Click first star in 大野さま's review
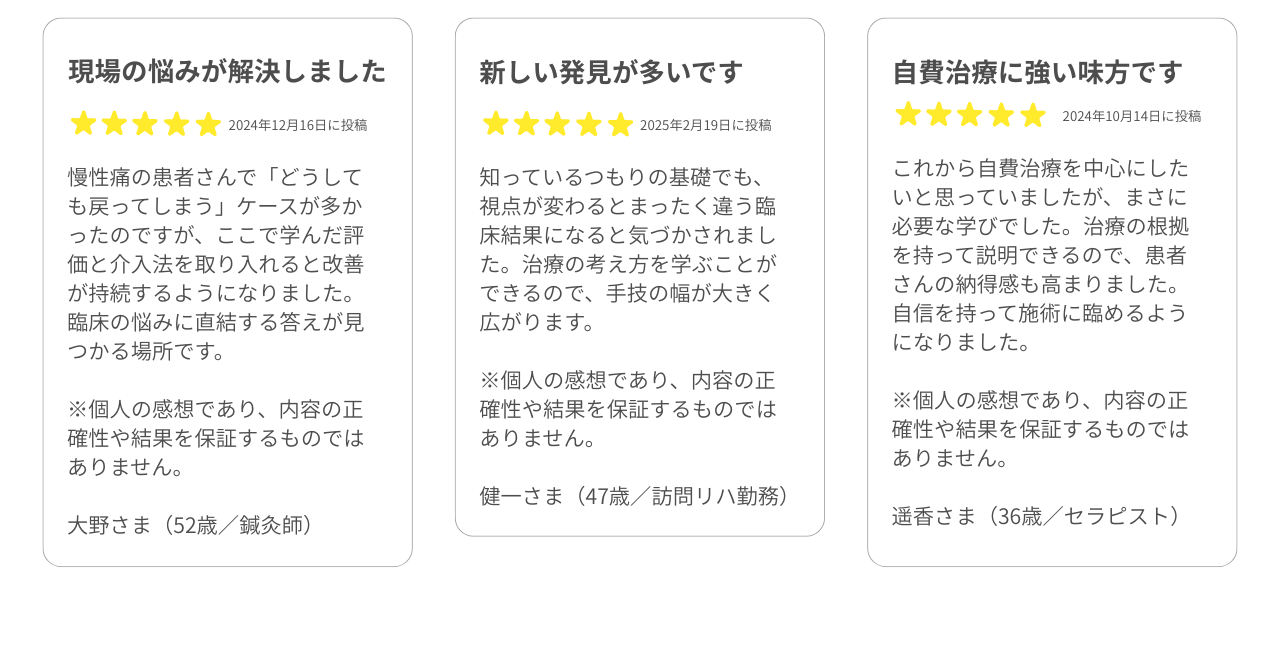1280x670 pixels. tap(84, 124)
